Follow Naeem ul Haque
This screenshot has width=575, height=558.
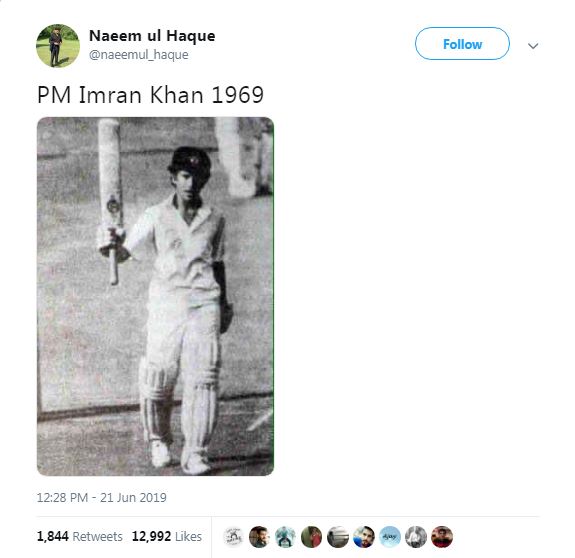[462, 44]
